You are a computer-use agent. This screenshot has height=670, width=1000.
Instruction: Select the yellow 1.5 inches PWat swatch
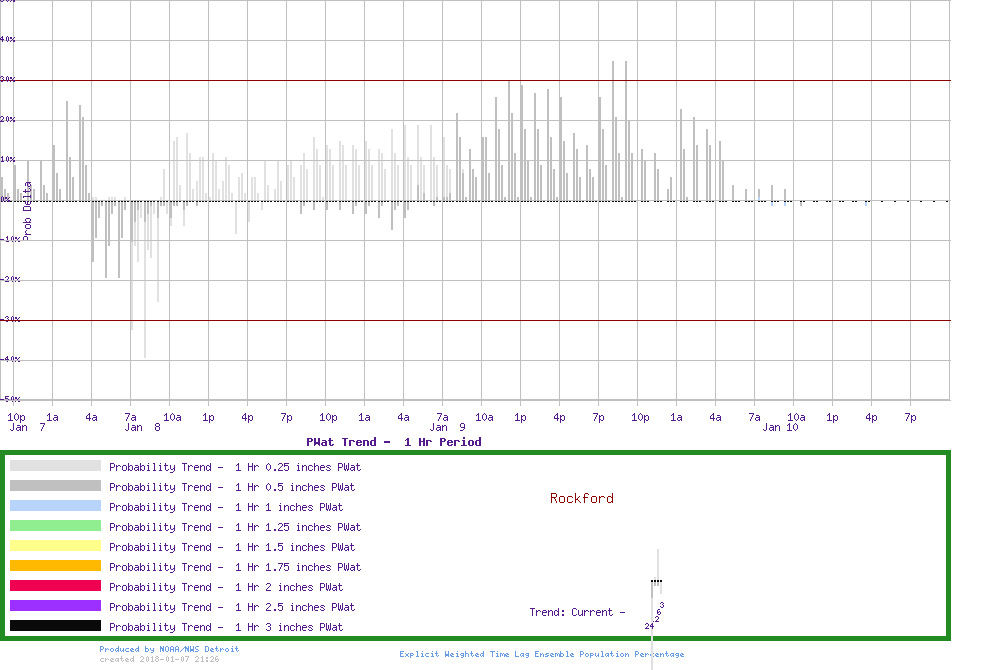point(55,546)
